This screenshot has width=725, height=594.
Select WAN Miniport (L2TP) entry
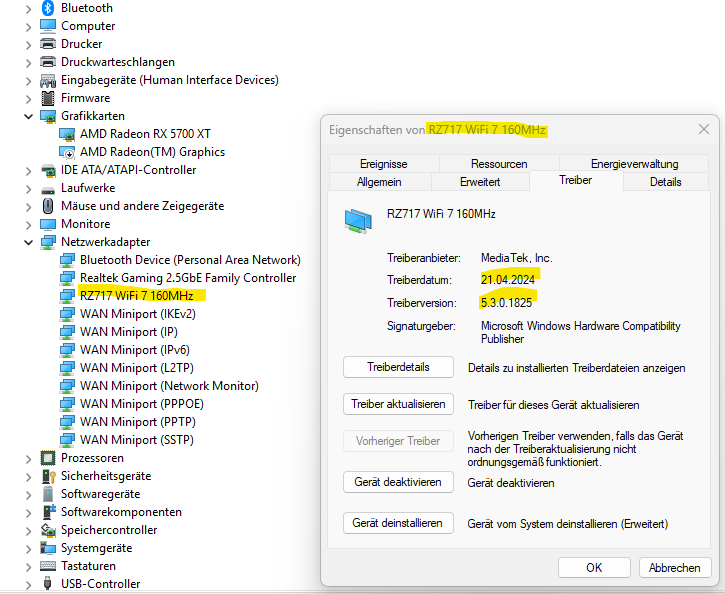tap(137, 368)
